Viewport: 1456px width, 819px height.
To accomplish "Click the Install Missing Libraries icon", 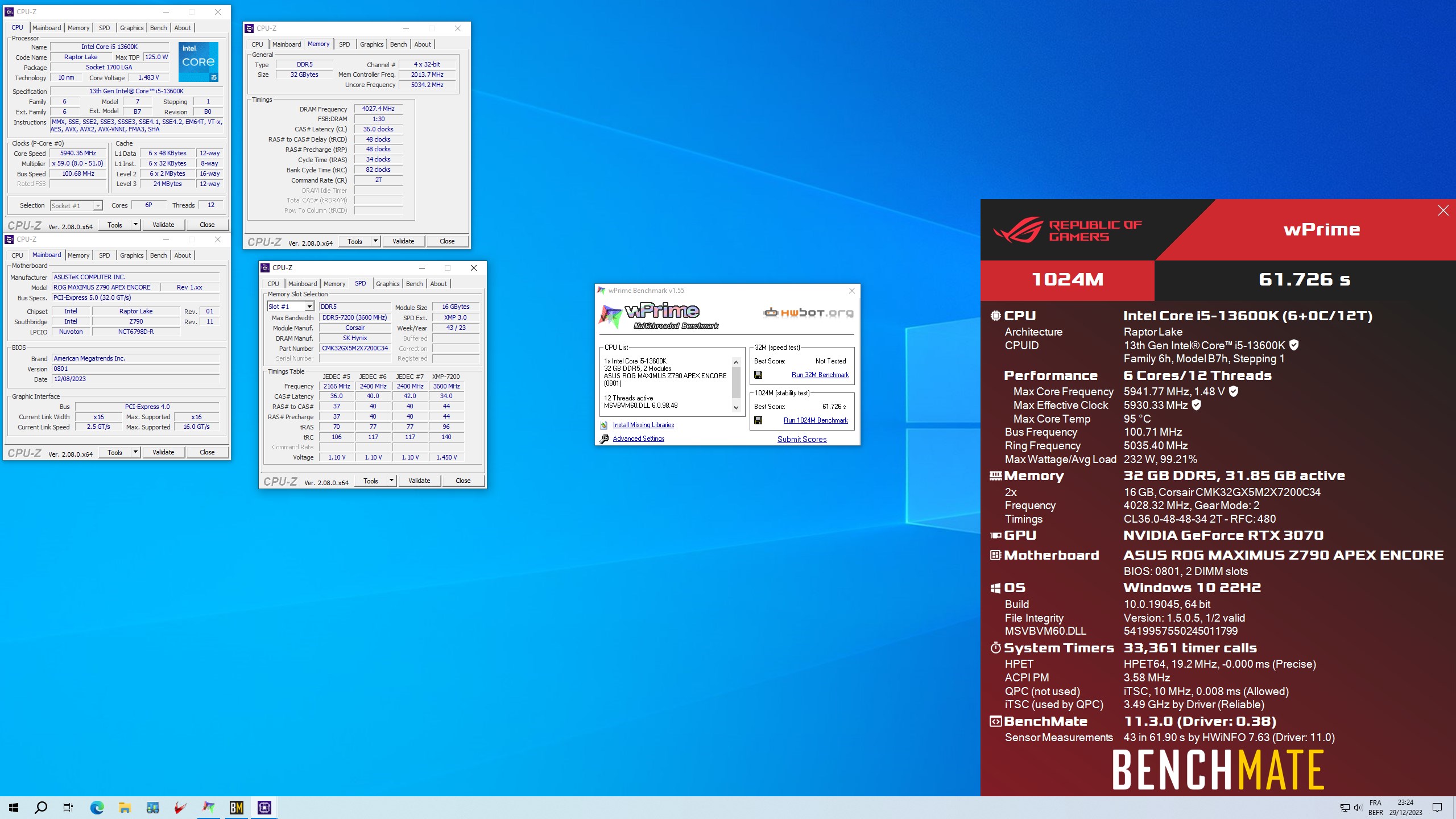I will pyautogui.click(x=604, y=425).
